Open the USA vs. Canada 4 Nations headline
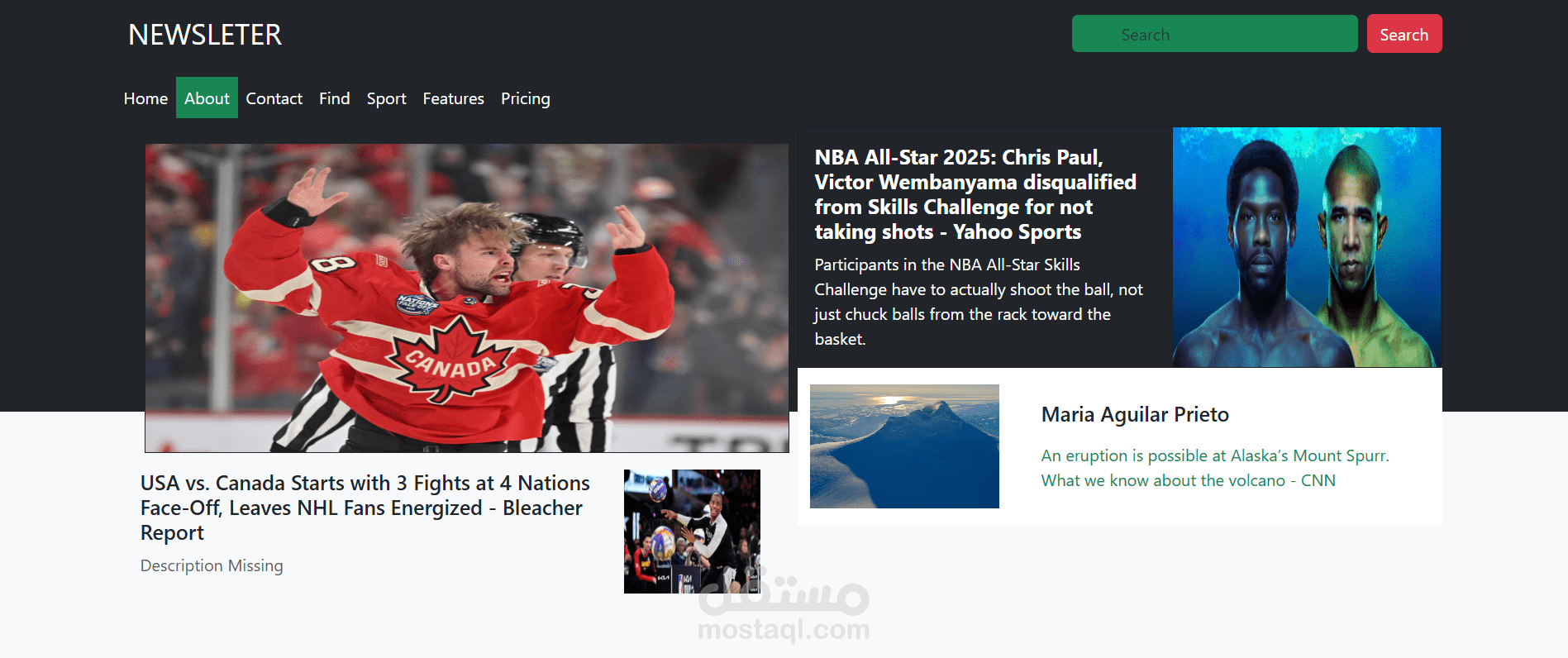This screenshot has height=658, width=1568. coord(365,508)
